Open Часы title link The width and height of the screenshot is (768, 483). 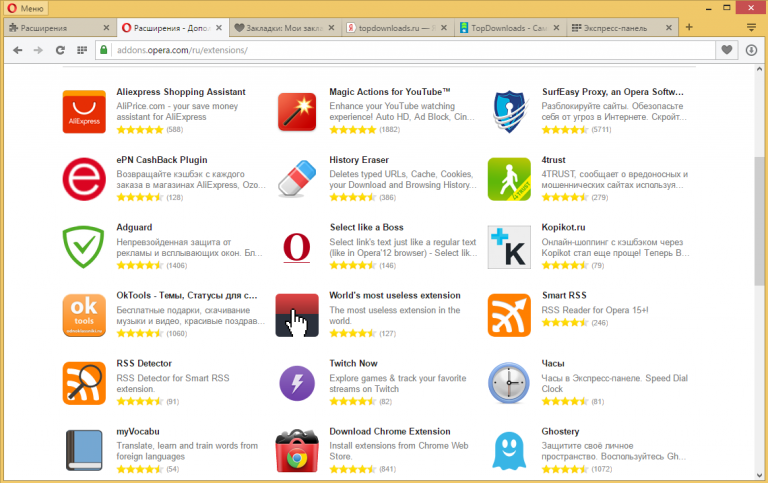click(552, 363)
